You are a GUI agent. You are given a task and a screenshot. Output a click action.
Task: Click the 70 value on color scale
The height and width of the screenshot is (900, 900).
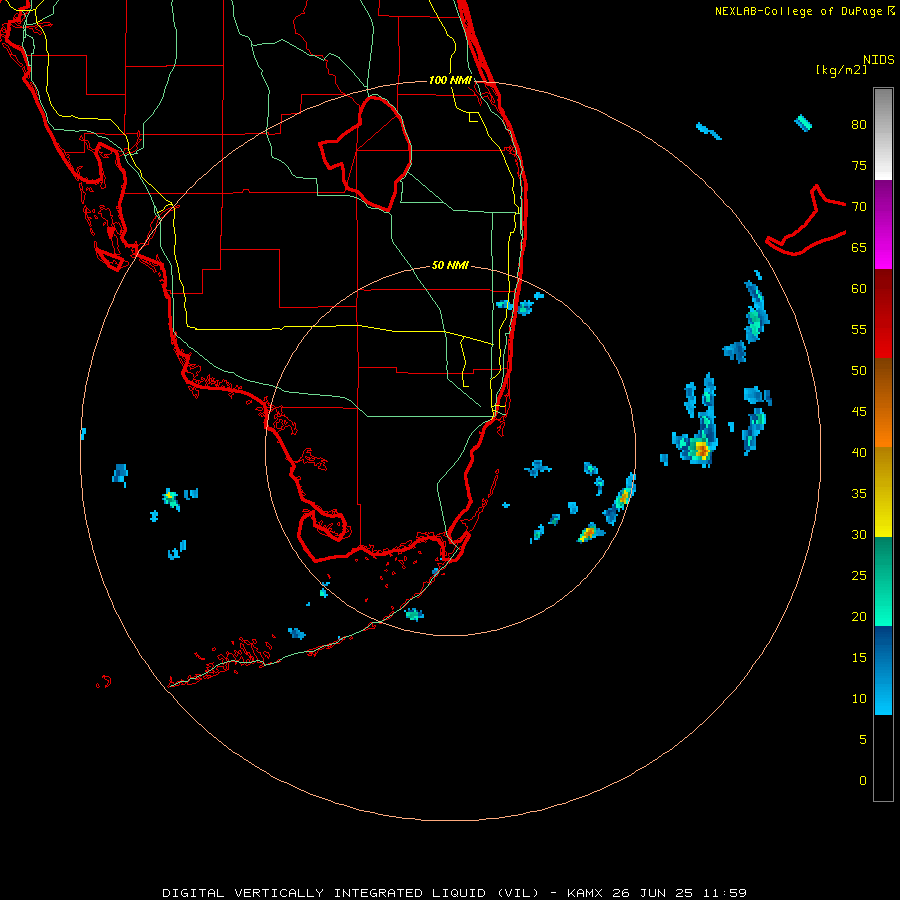click(x=859, y=207)
